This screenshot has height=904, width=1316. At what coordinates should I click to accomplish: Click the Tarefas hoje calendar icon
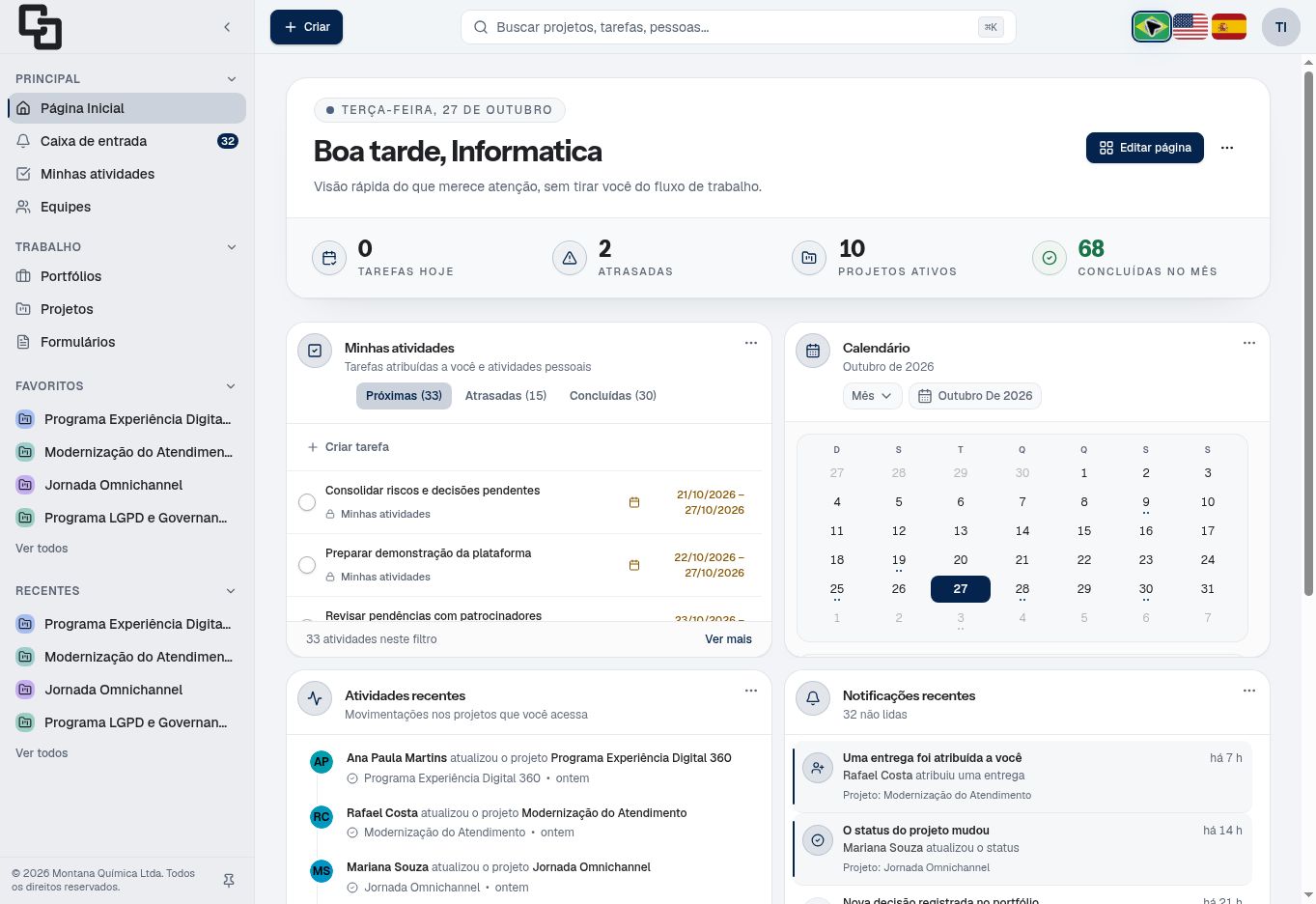(x=329, y=258)
